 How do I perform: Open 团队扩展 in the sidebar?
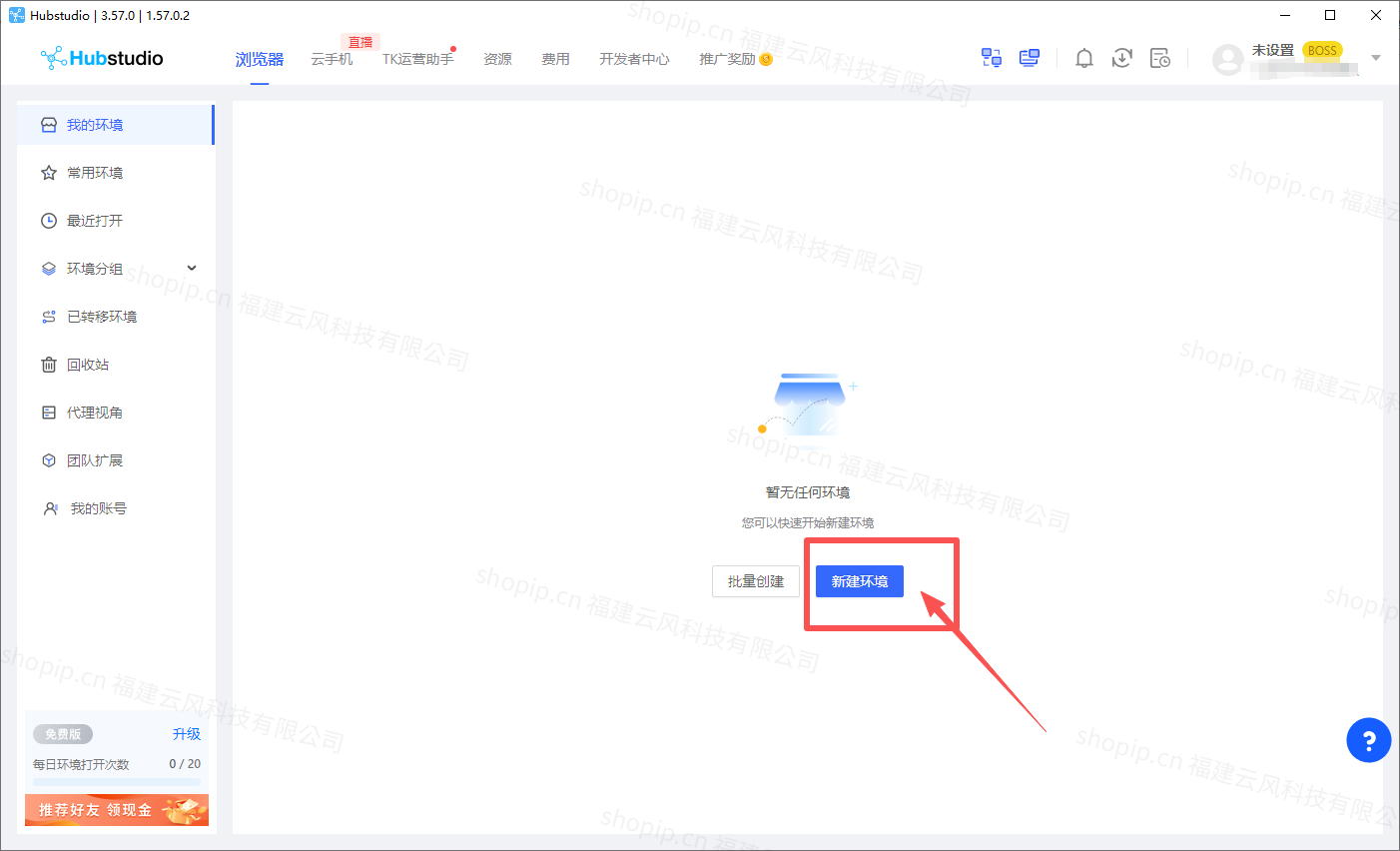click(116, 460)
